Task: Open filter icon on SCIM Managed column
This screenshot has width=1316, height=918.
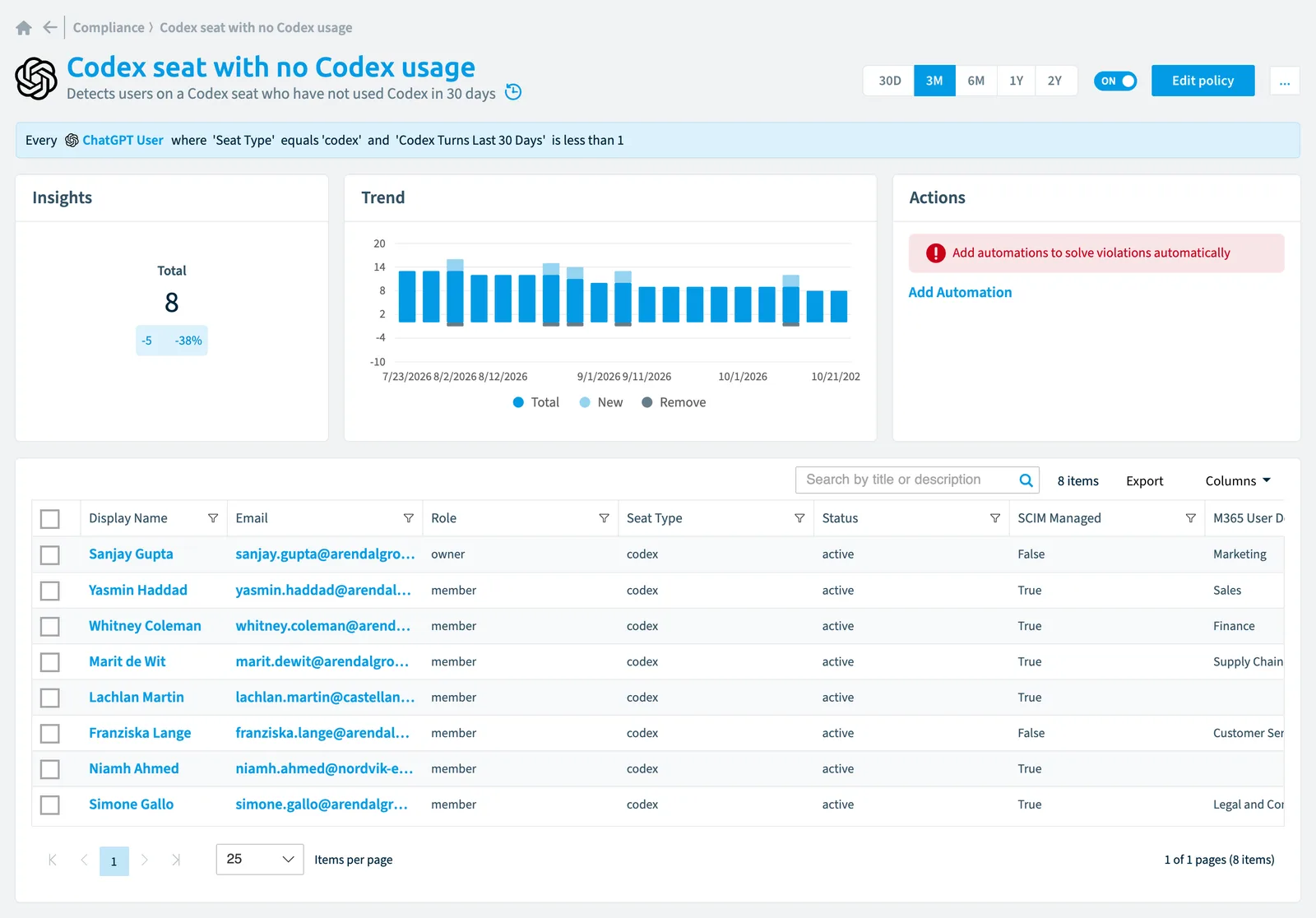Action: point(1190,518)
